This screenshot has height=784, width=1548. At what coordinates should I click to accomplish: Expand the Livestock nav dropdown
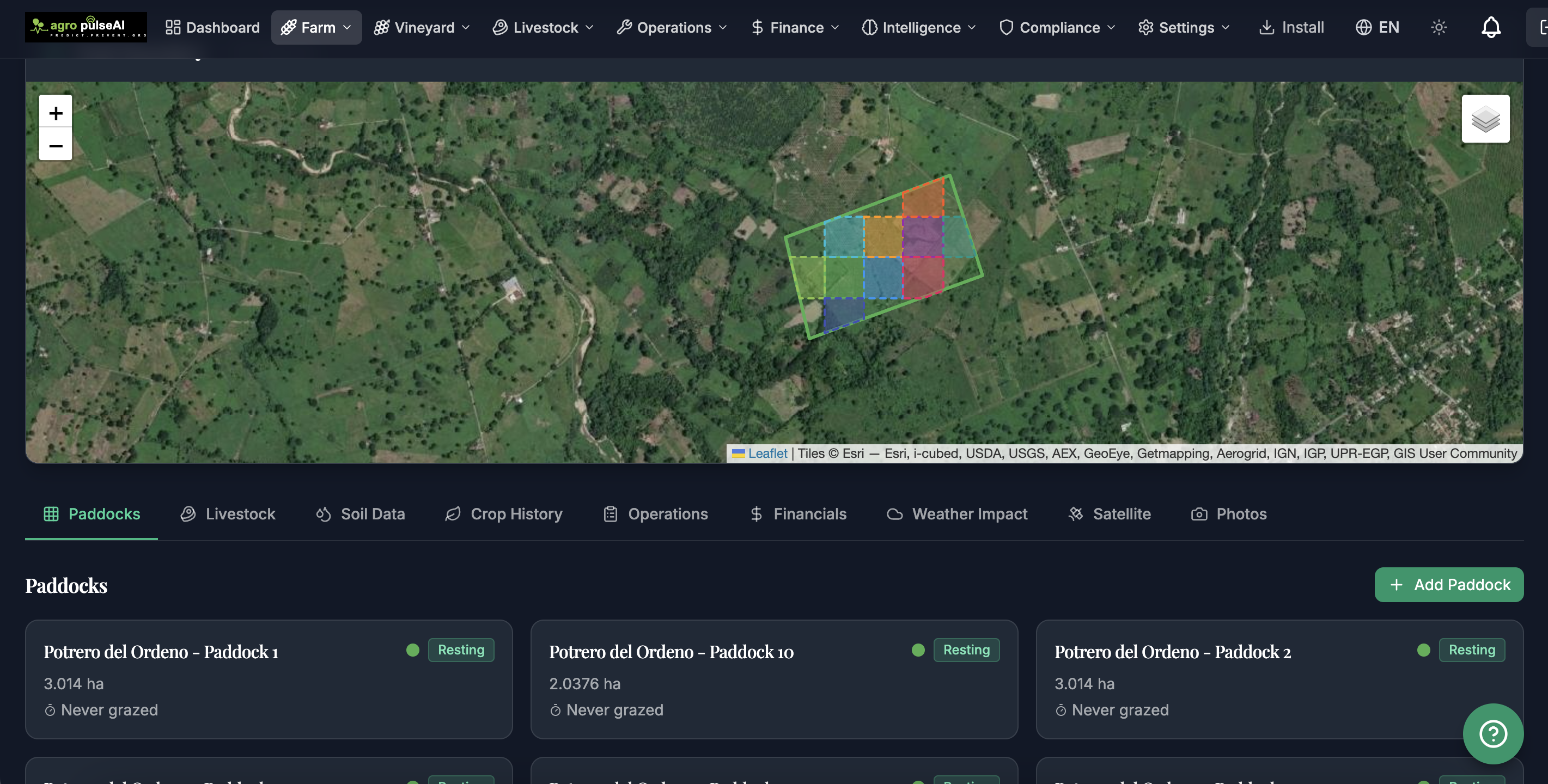(543, 27)
